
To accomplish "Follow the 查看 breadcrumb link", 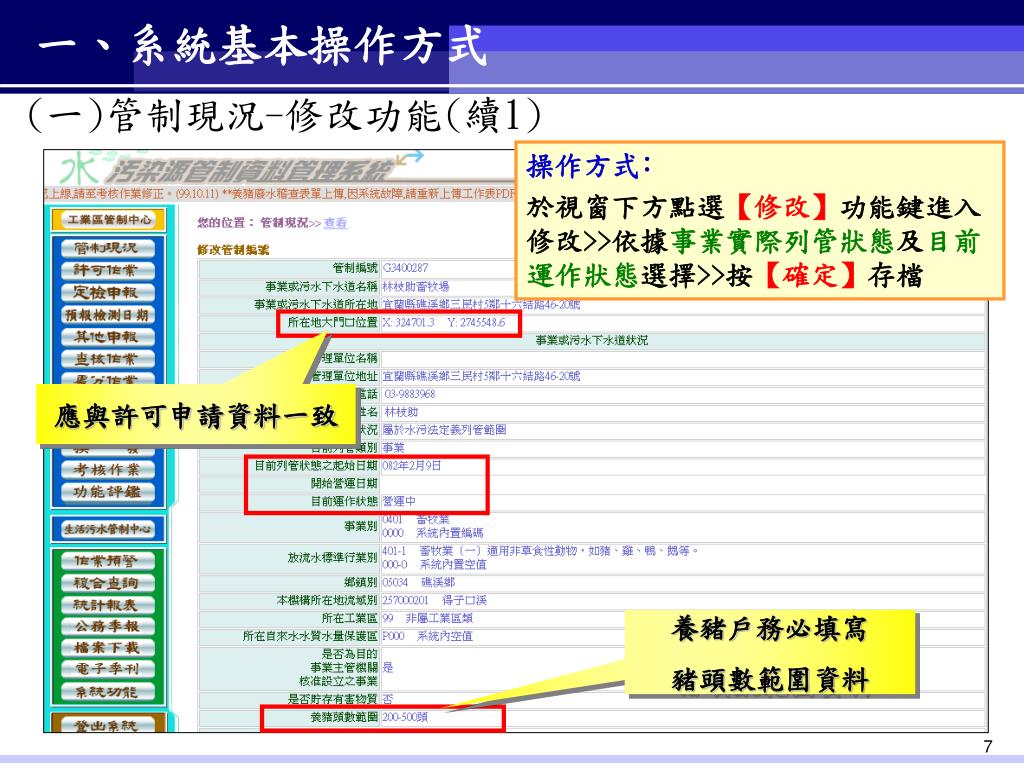I will coord(335,223).
